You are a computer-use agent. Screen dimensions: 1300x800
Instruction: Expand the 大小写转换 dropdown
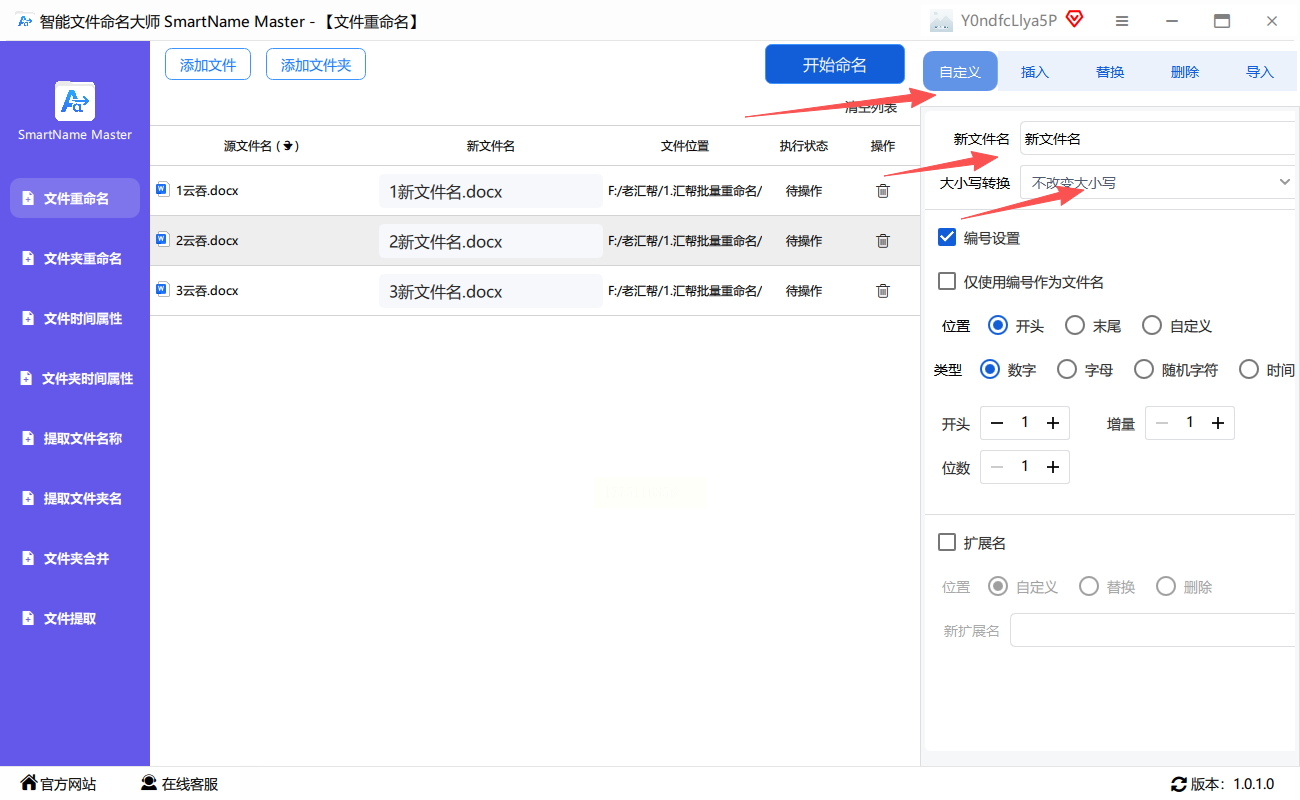coord(1285,182)
